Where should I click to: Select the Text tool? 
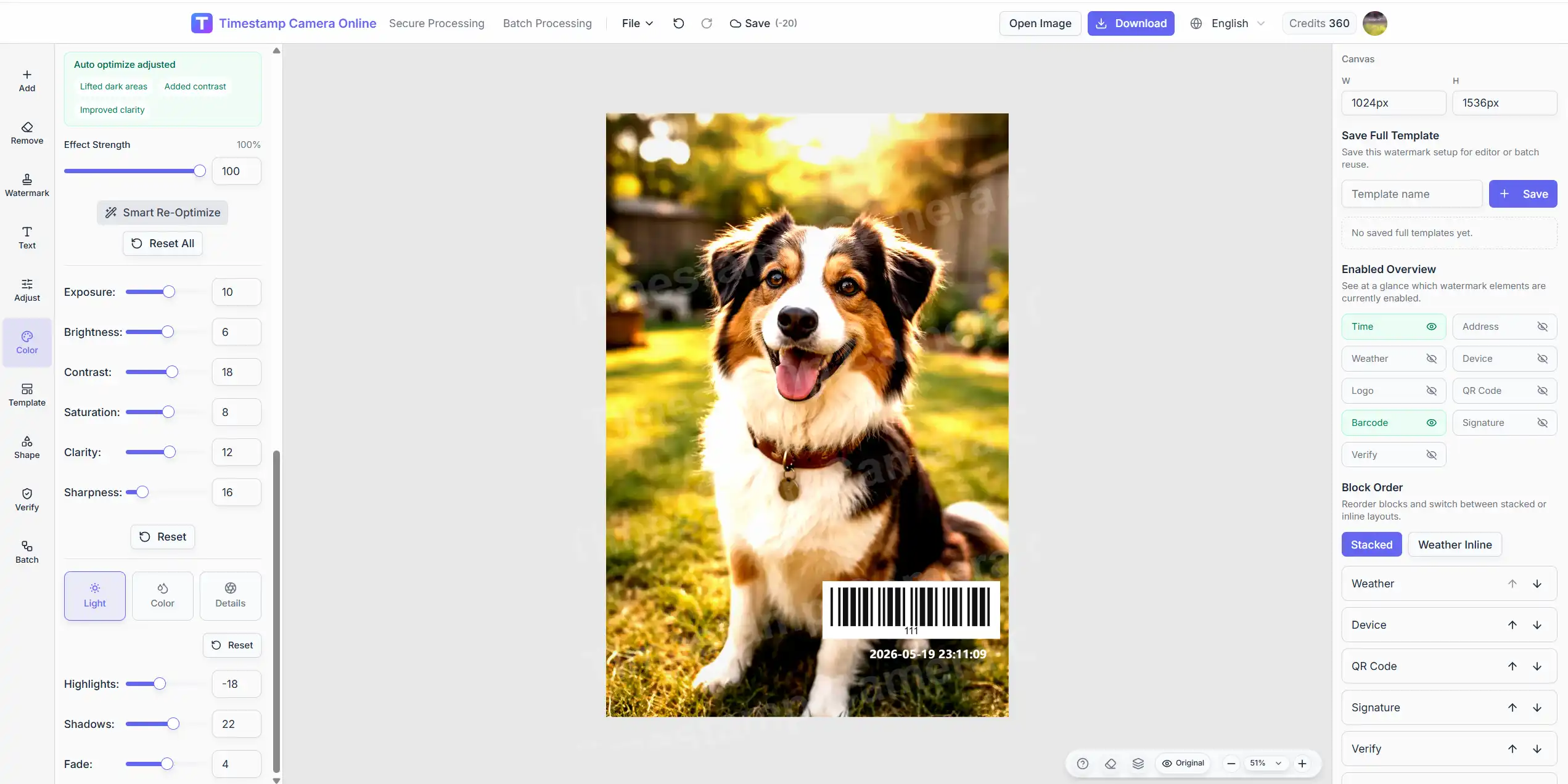(x=27, y=238)
